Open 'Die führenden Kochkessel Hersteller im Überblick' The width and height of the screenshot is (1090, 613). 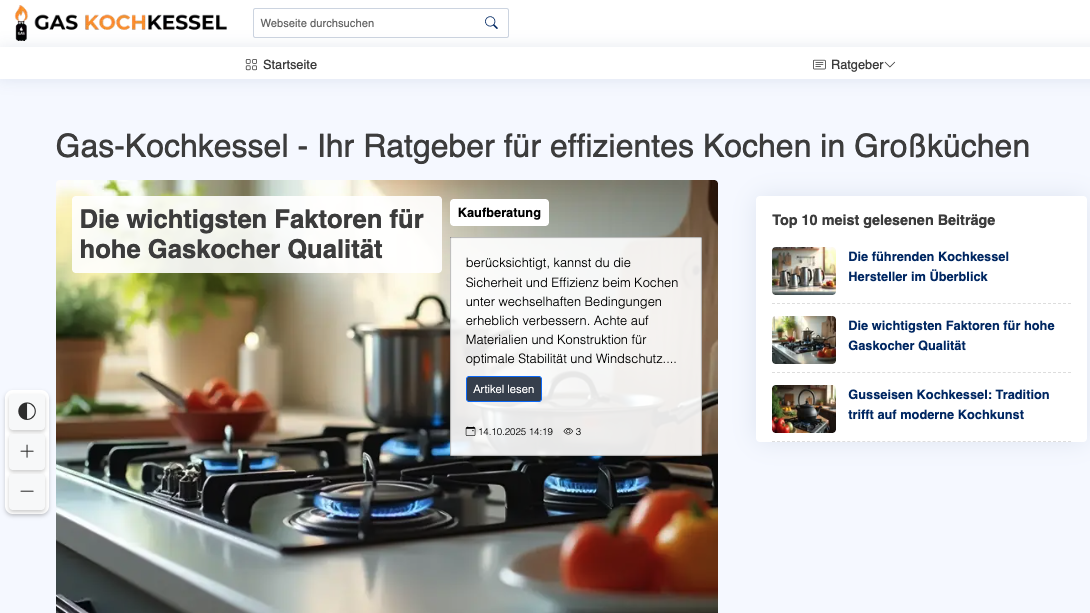(x=928, y=266)
